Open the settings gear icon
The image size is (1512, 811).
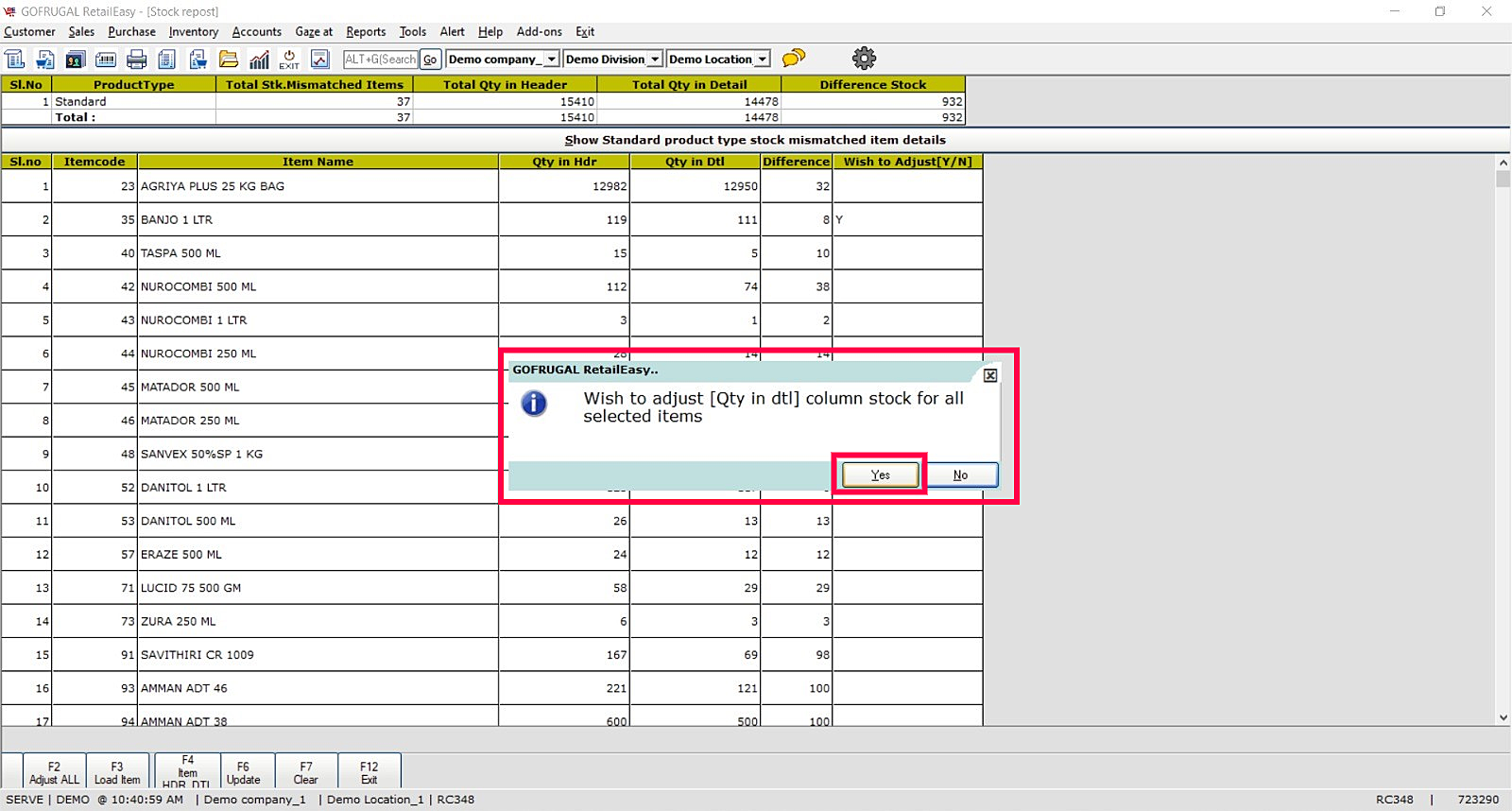tap(864, 59)
